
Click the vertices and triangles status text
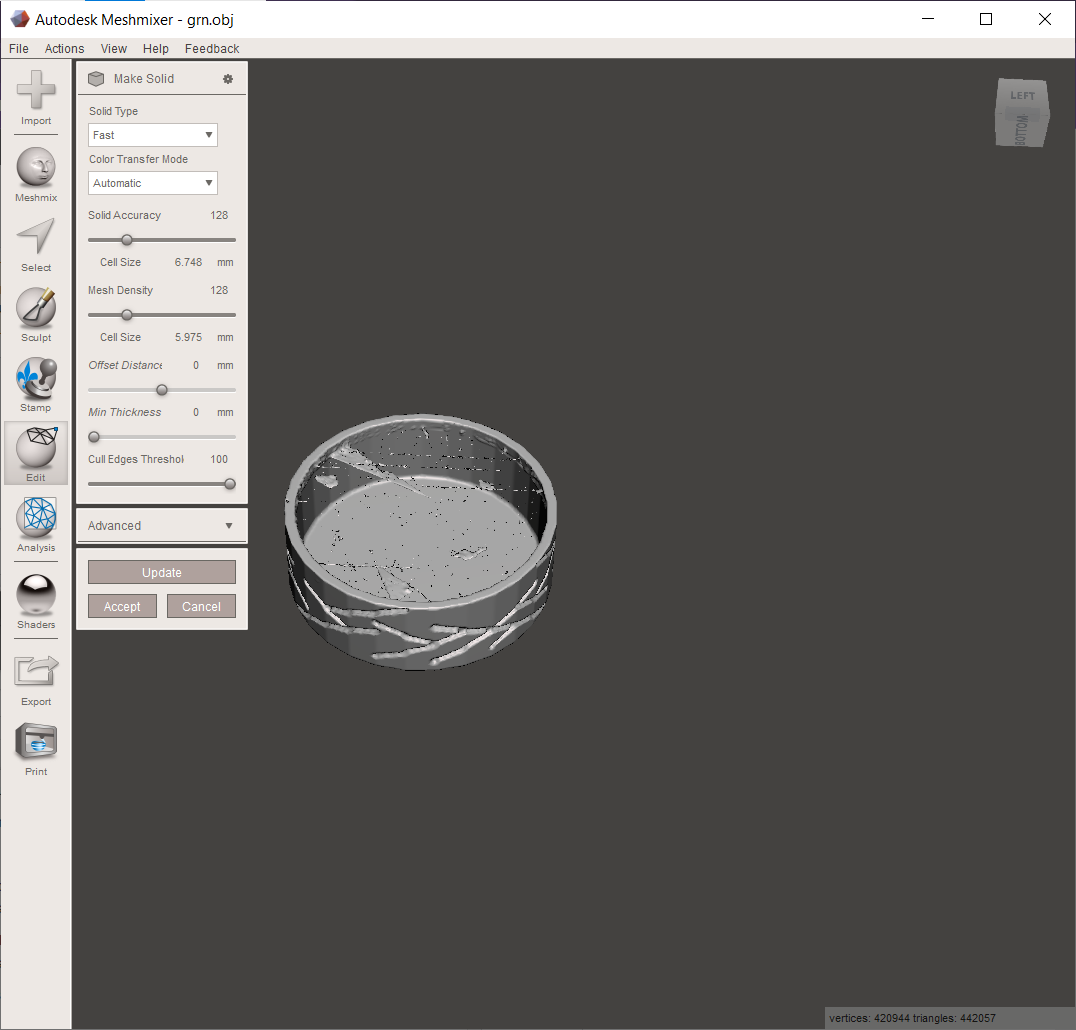pyautogui.click(x=912, y=1018)
